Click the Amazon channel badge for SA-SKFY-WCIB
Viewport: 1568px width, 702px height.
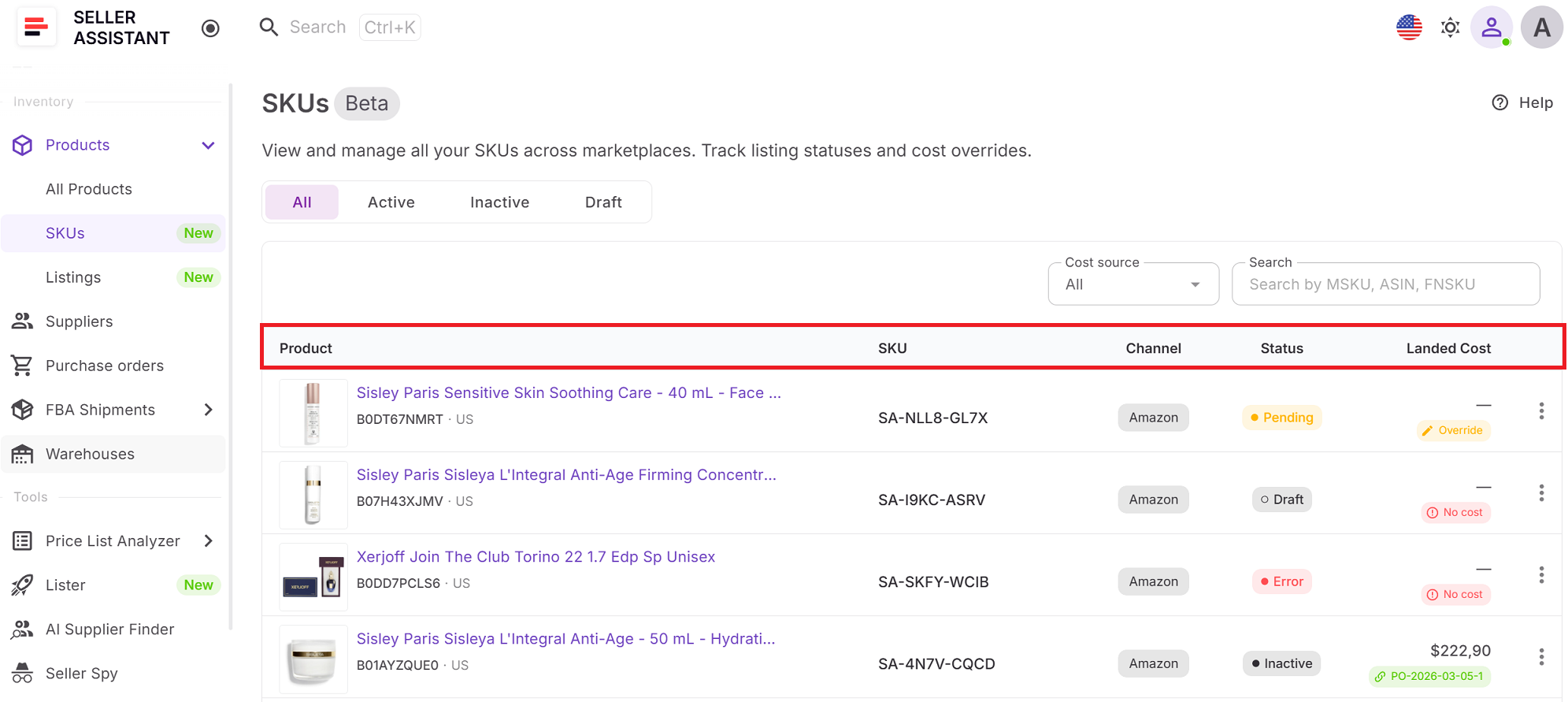click(1154, 581)
